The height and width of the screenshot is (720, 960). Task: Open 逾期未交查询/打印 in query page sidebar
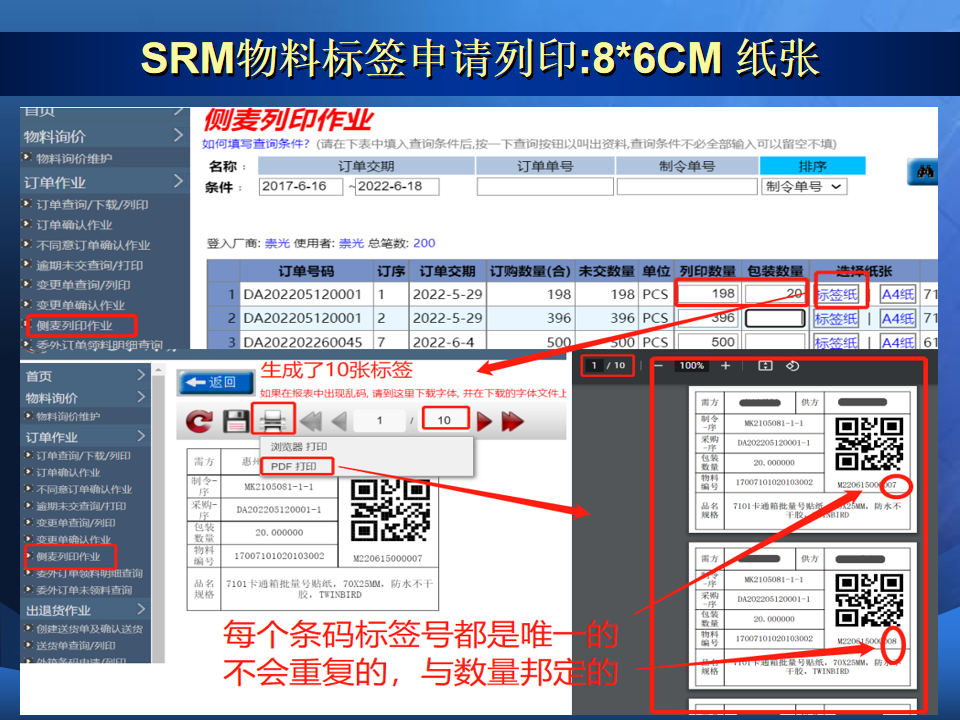coord(89,265)
